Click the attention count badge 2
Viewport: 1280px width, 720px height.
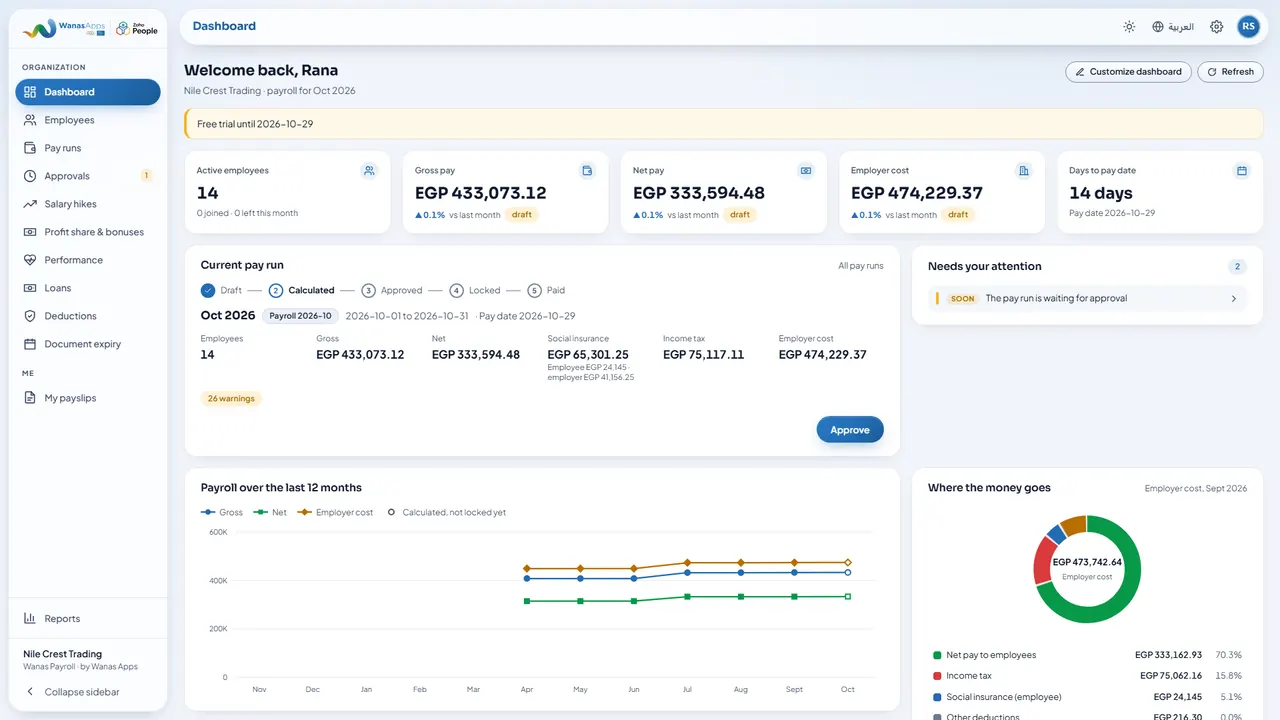point(1238,267)
